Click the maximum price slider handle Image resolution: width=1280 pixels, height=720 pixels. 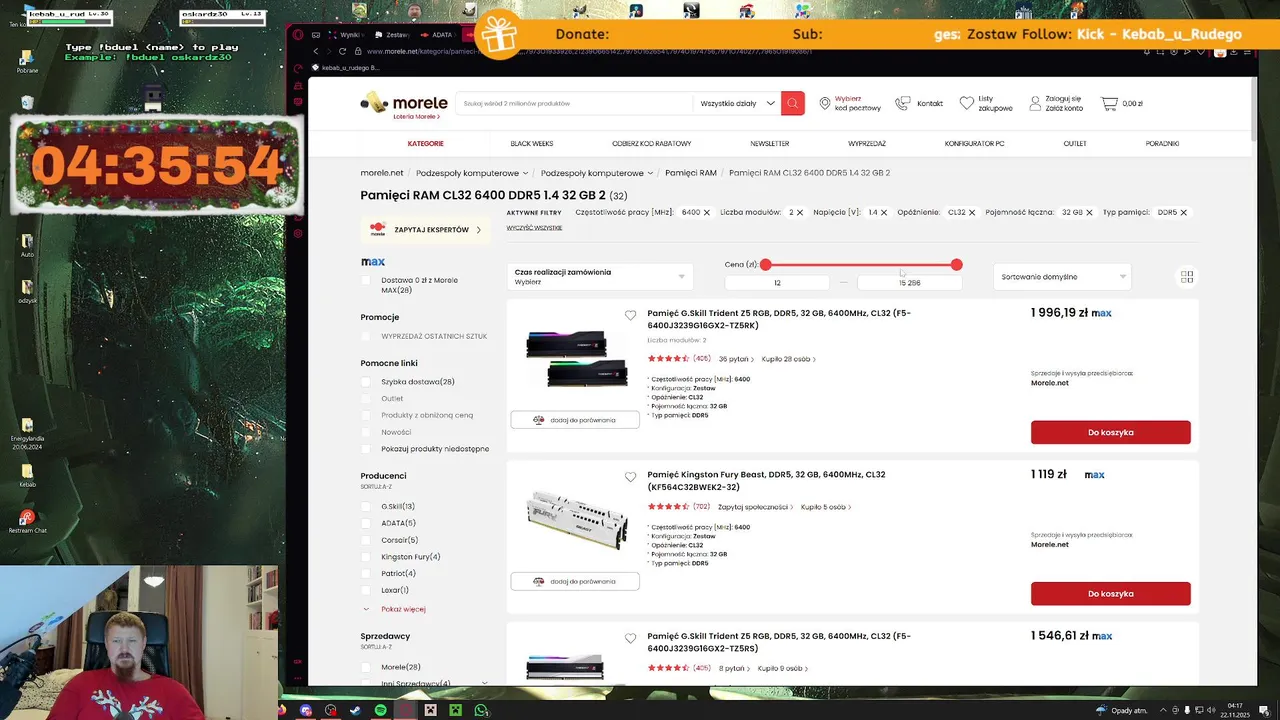point(957,265)
